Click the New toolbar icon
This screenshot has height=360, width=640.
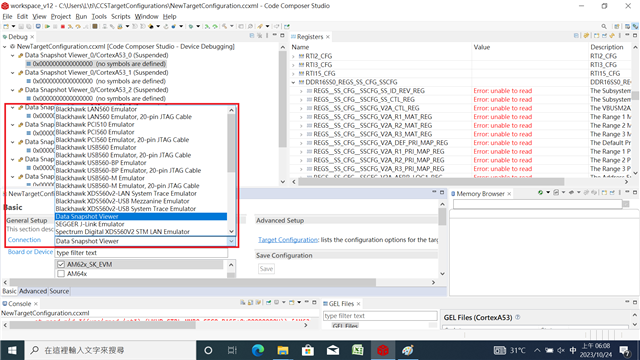pos(6,27)
